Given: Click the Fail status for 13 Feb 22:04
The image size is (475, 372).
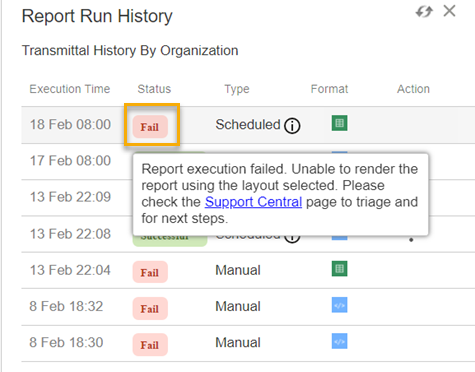Looking at the screenshot, I should (x=150, y=272).
